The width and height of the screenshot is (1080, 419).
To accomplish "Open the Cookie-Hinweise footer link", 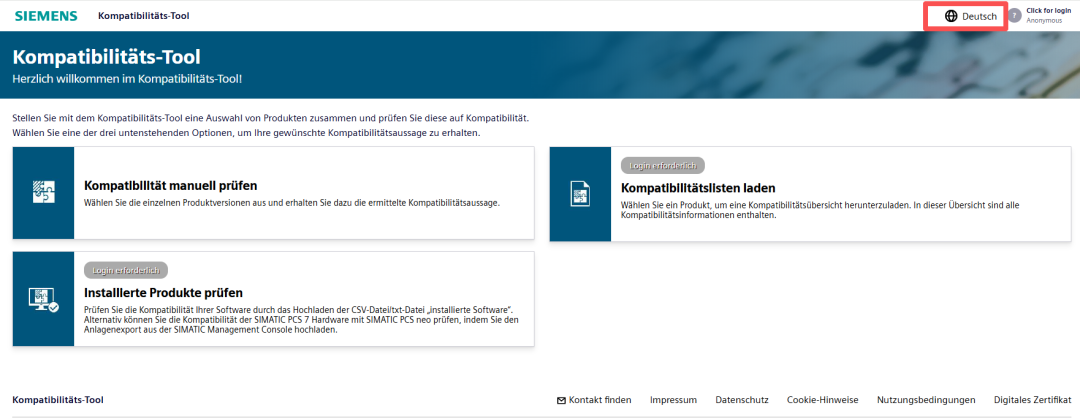I will coord(822,400).
